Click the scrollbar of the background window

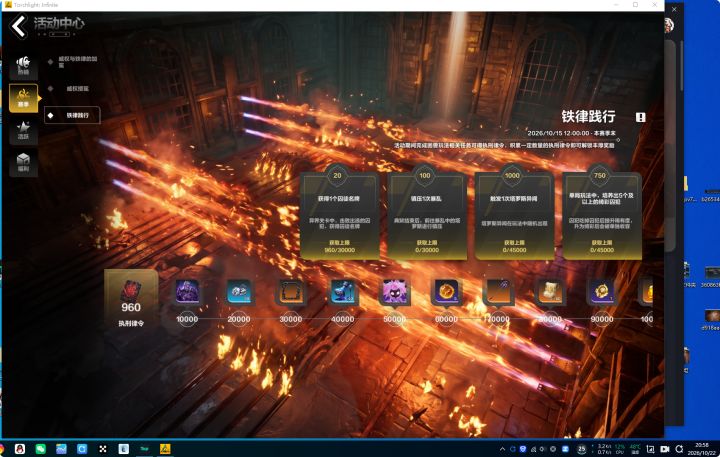pyautogui.click(x=681, y=67)
